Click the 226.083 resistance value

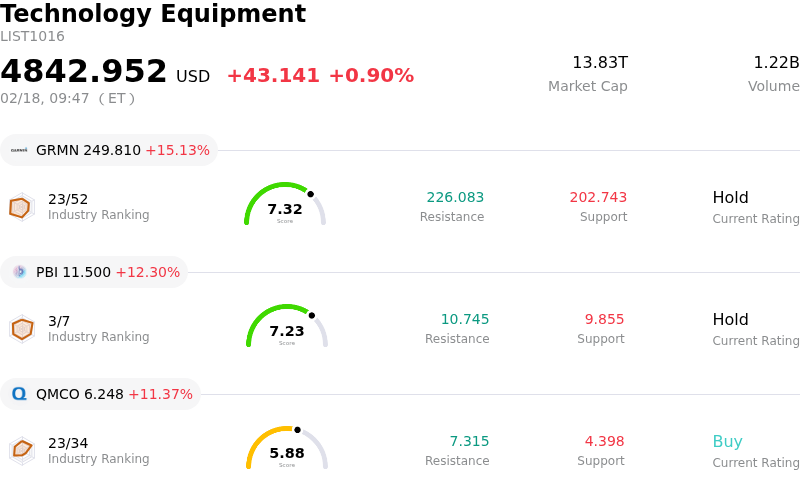455,198
